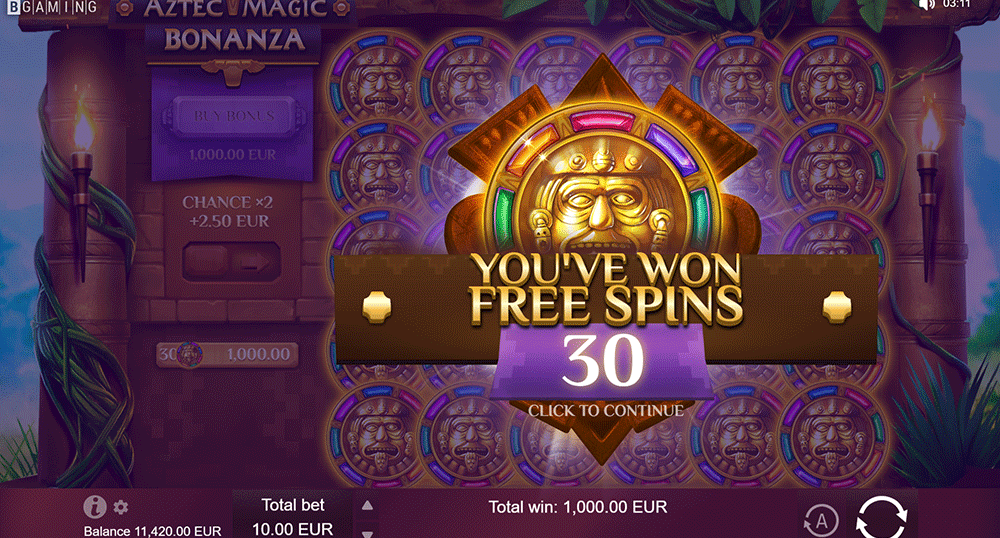Screen dimensions: 1000x538
Task: Click the 30 scatter 1,000.00 win bar
Action: pos(227,354)
